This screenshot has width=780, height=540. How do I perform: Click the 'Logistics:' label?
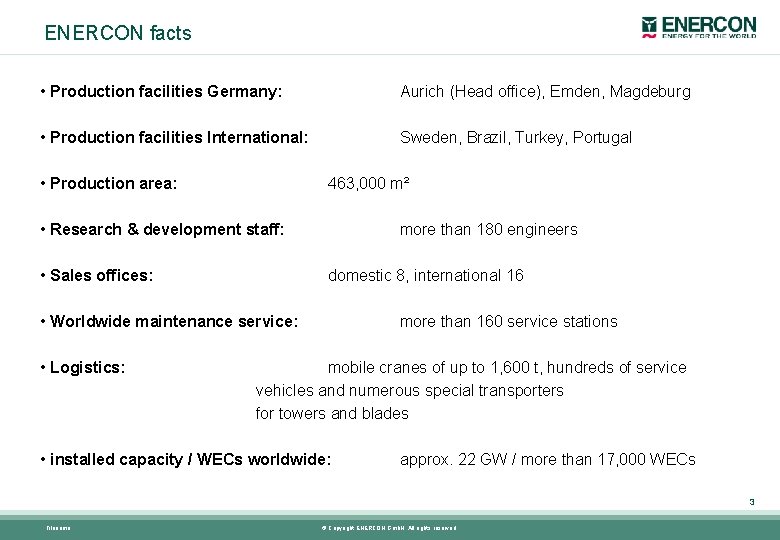[88, 367]
